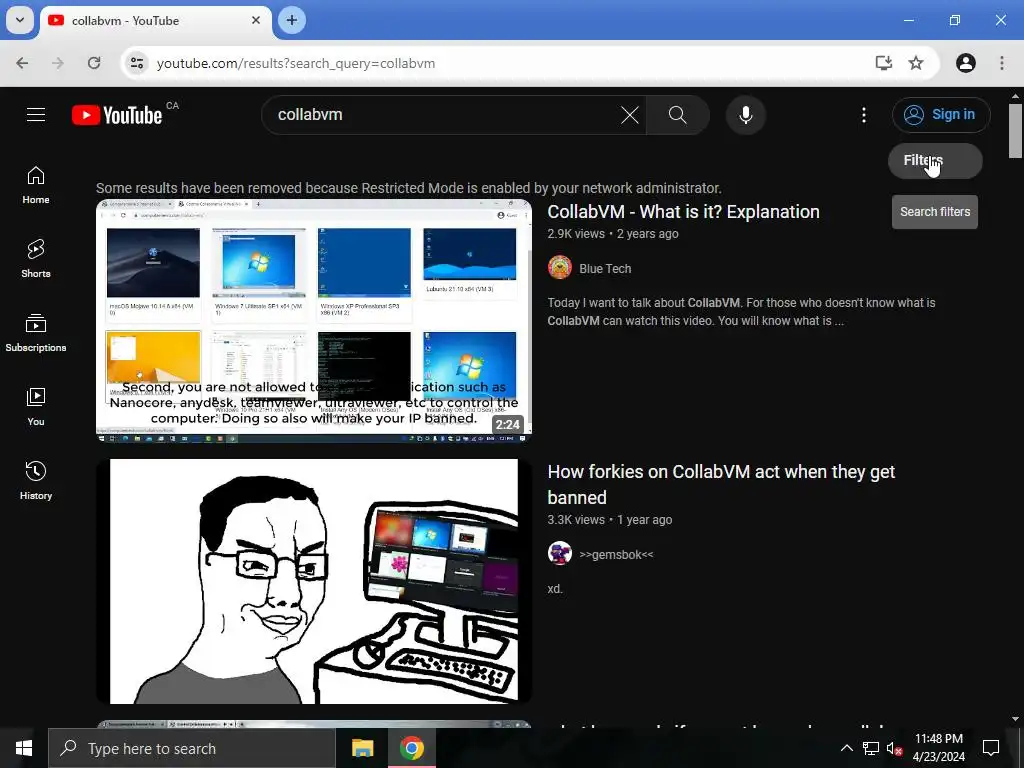The image size is (1024, 768).
Task: Go back in Chrome
Action: (22, 63)
